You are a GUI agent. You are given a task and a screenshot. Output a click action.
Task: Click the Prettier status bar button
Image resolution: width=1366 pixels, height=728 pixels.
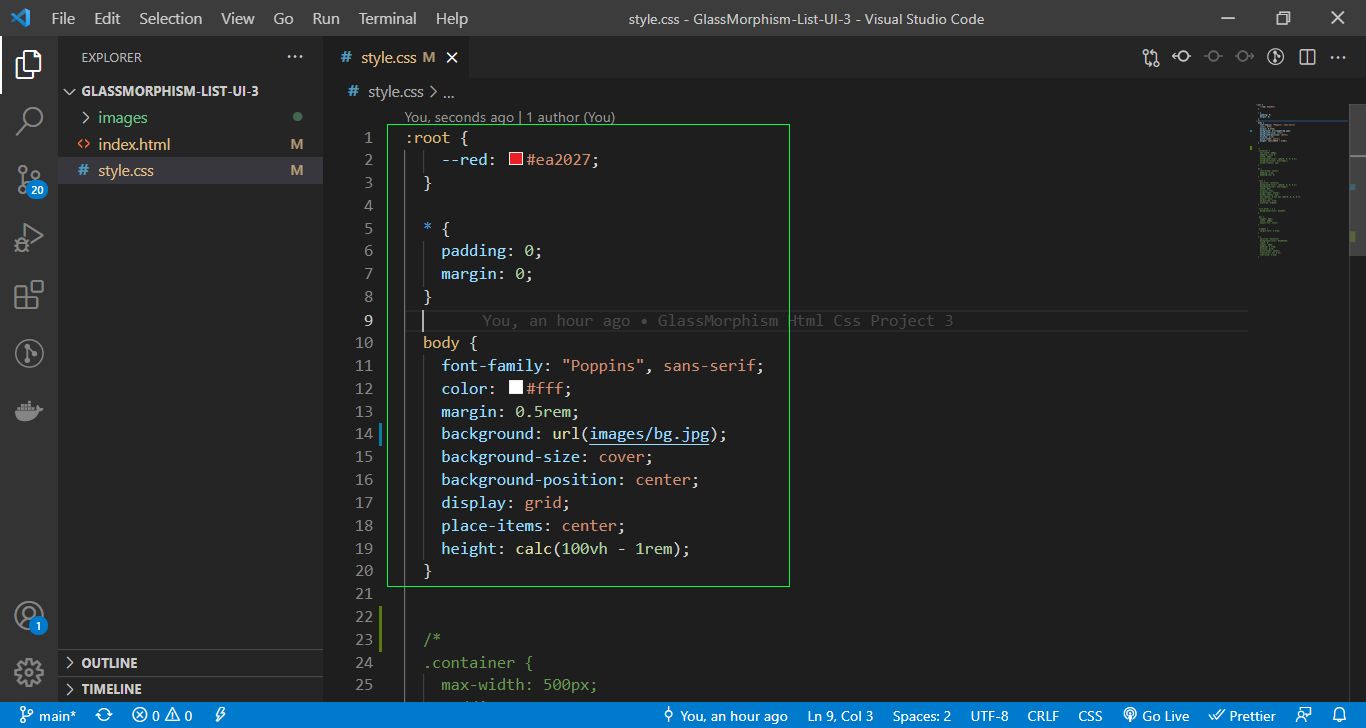point(1242,716)
